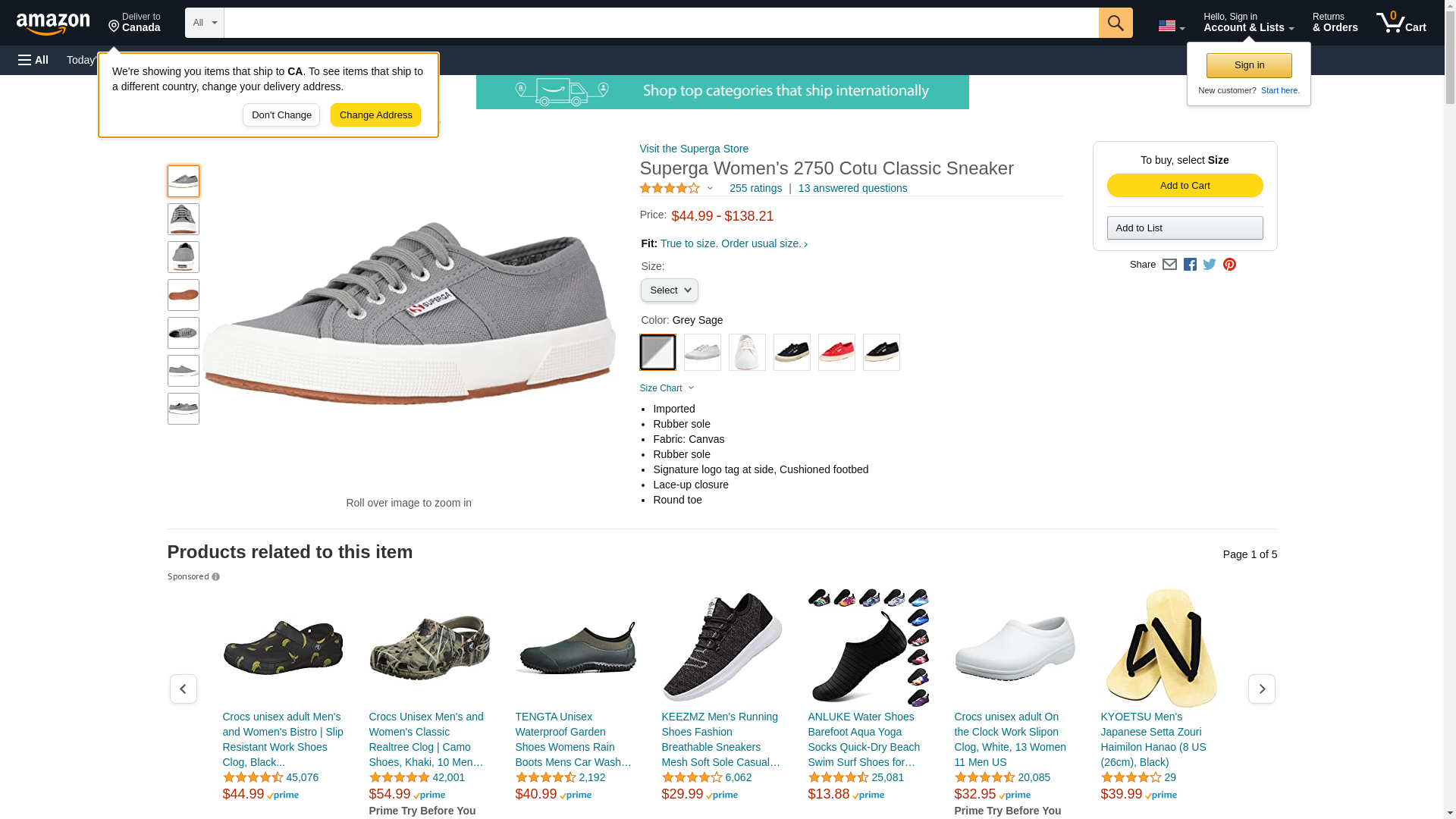Expand the Size Select dropdown
The image size is (1456, 819).
point(670,290)
